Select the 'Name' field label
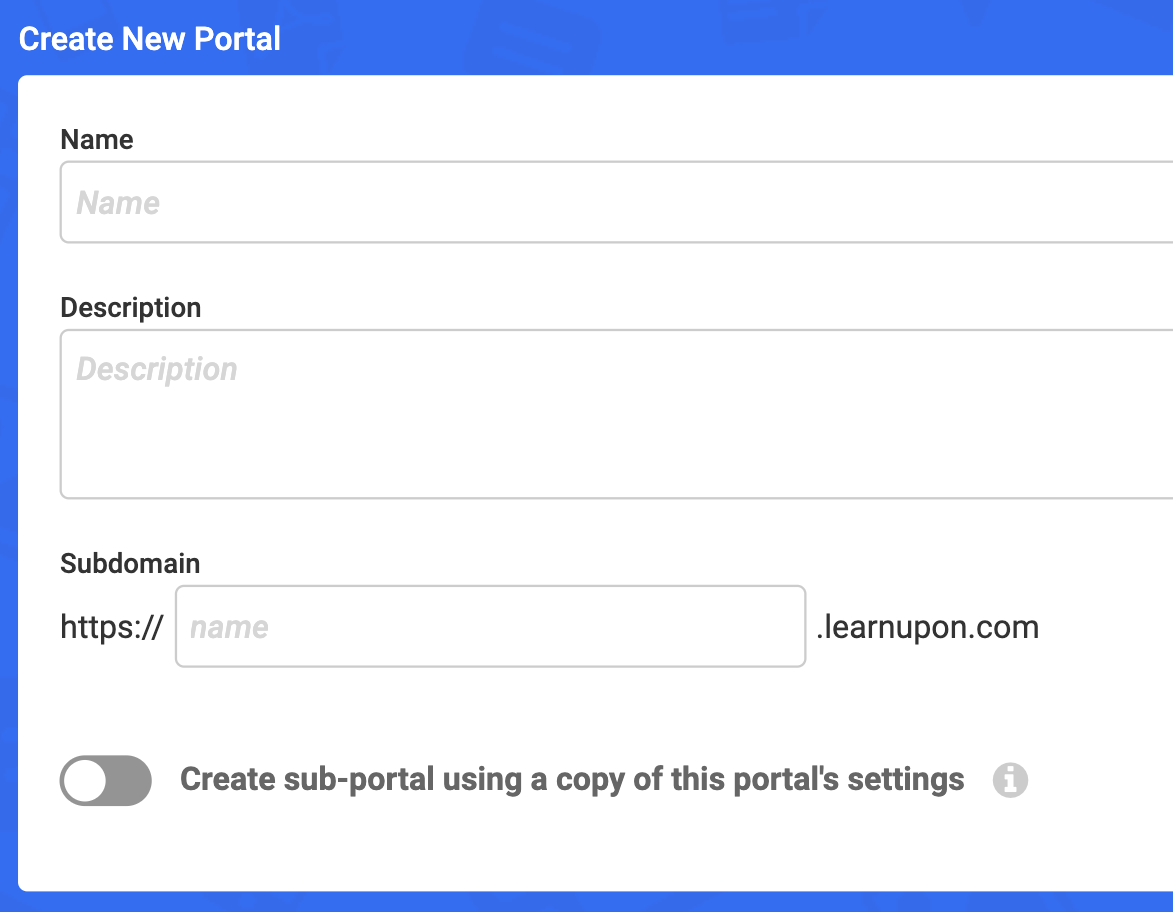 tap(96, 140)
